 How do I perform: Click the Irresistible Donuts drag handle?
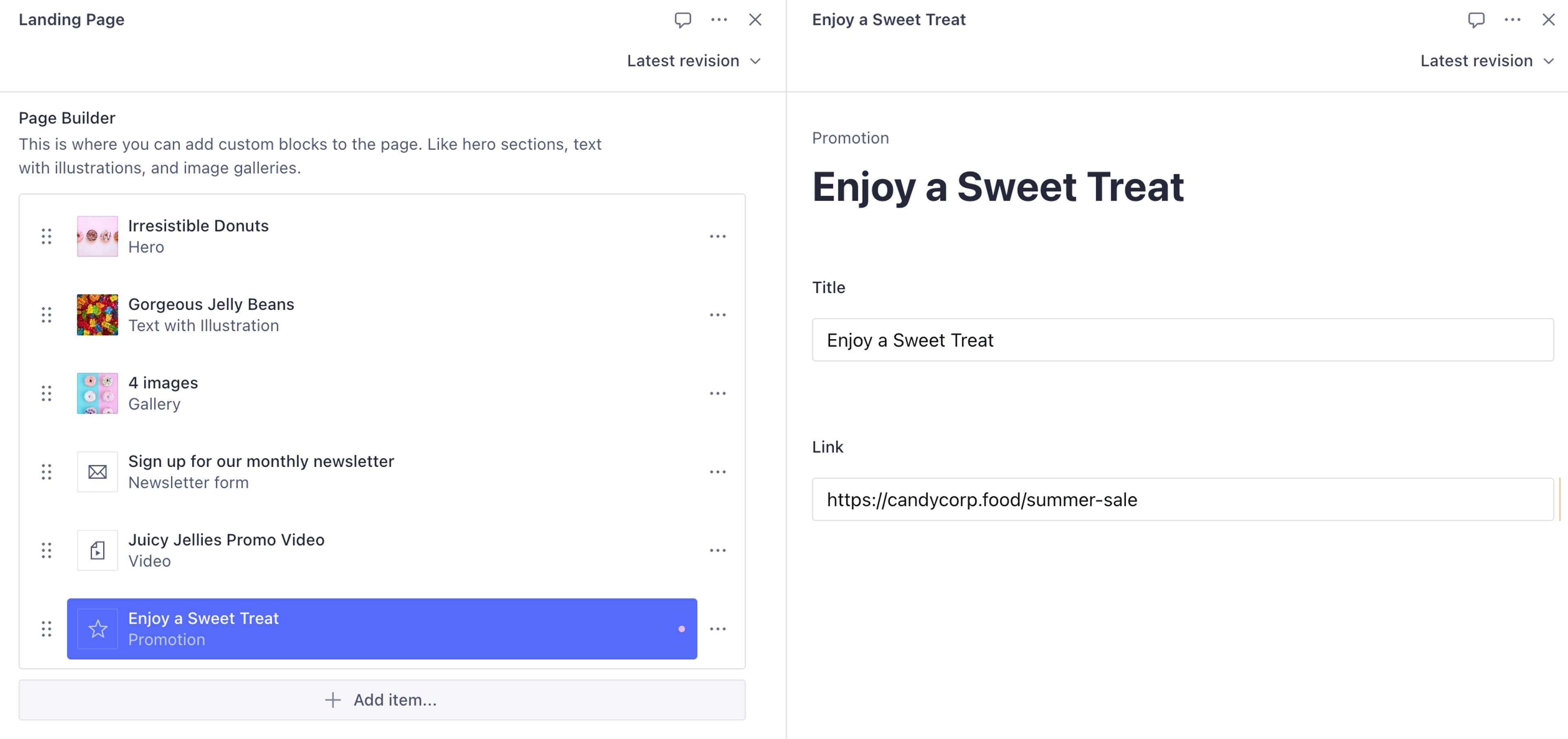[46, 236]
